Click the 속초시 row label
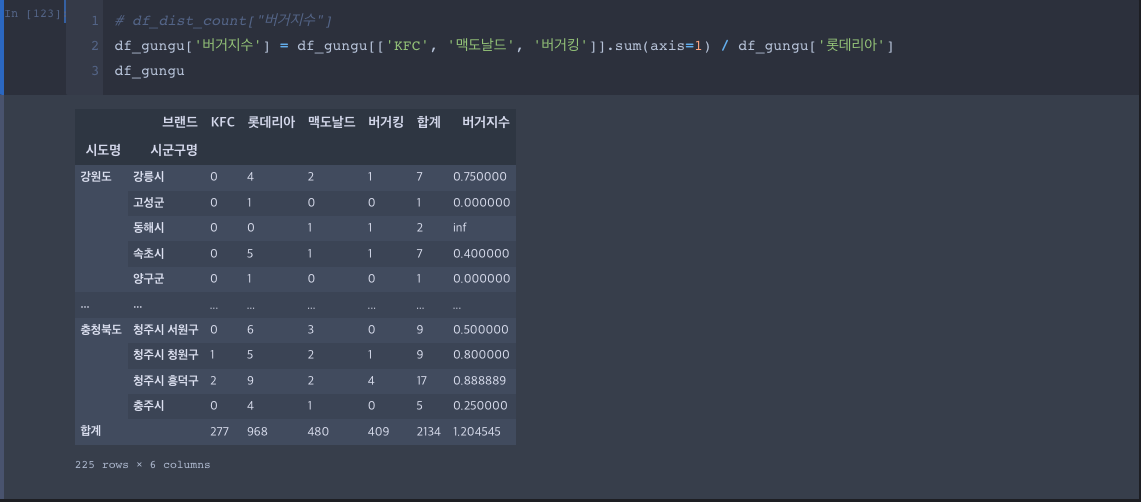The width and height of the screenshot is (1141, 502). tap(148, 253)
